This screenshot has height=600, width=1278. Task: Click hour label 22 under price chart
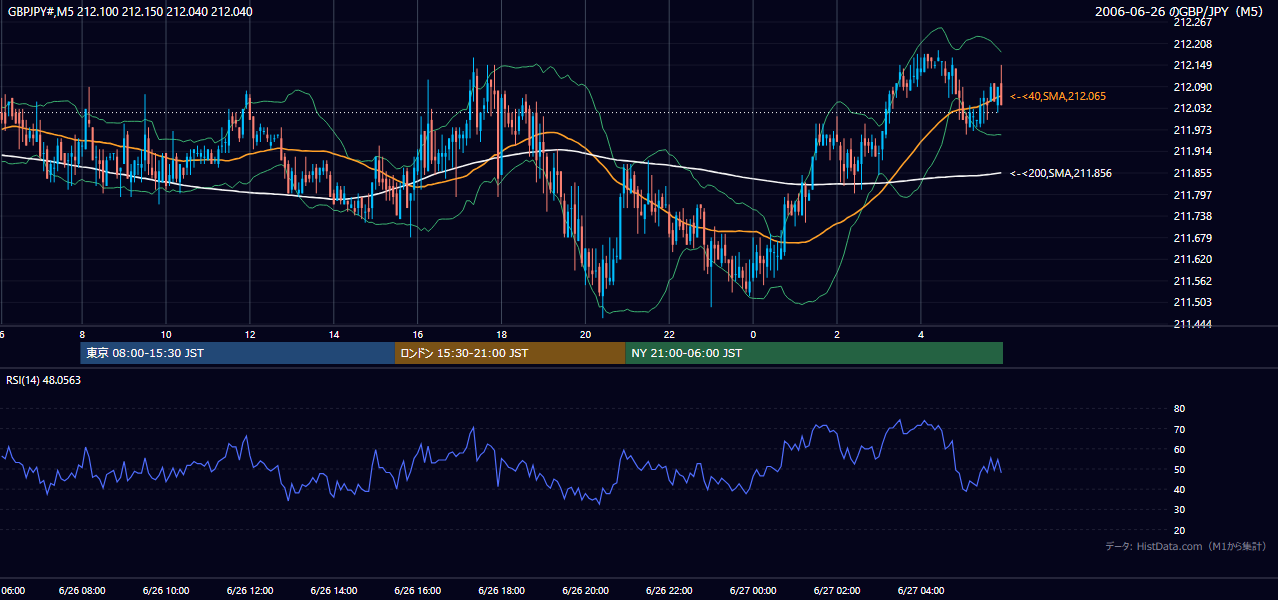coord(670,334)
